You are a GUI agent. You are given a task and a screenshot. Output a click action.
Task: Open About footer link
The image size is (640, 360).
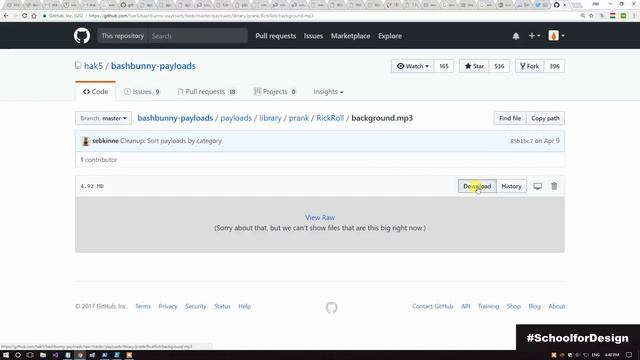point(557,306)
